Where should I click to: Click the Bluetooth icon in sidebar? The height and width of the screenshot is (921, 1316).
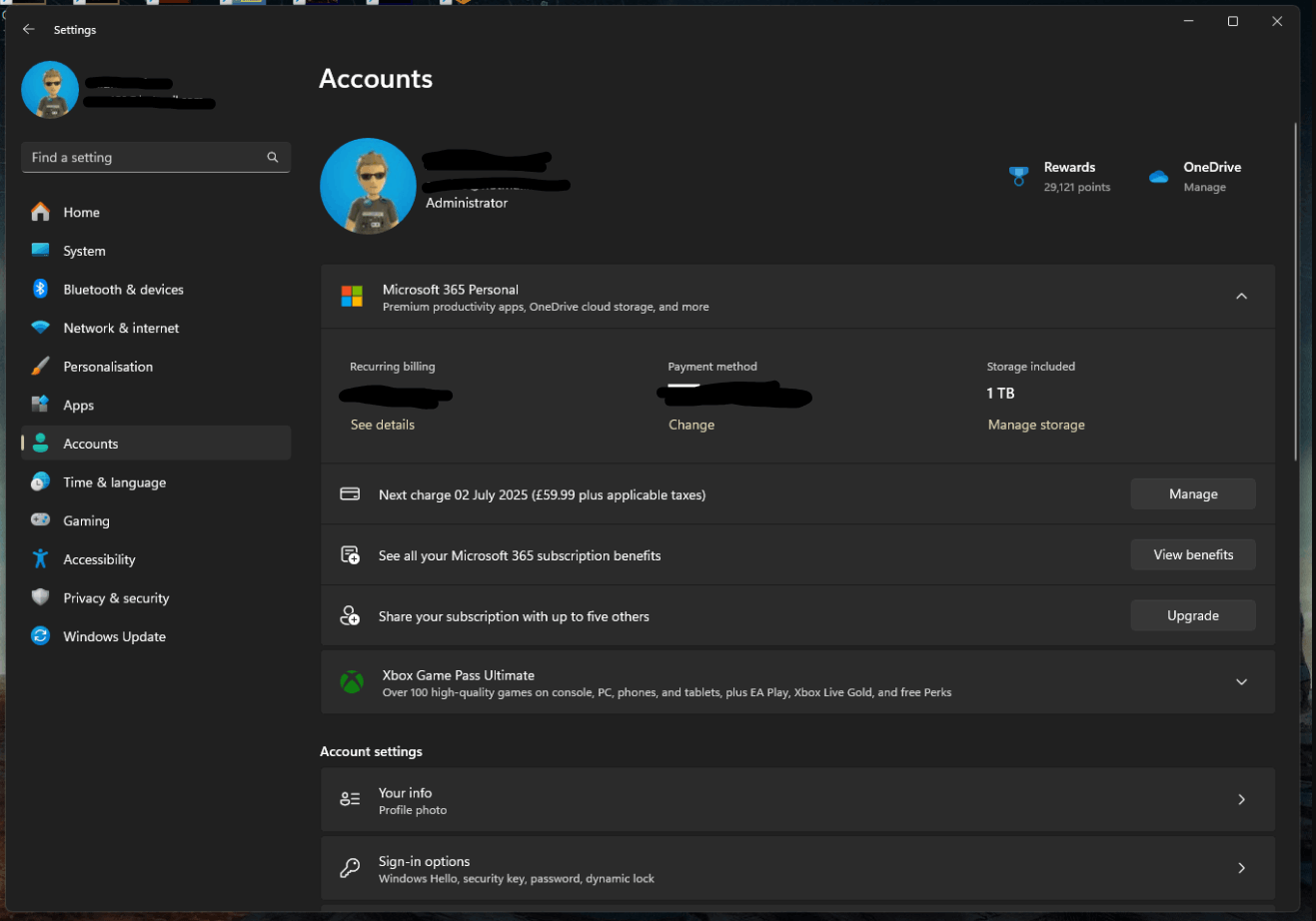[40, 289]
